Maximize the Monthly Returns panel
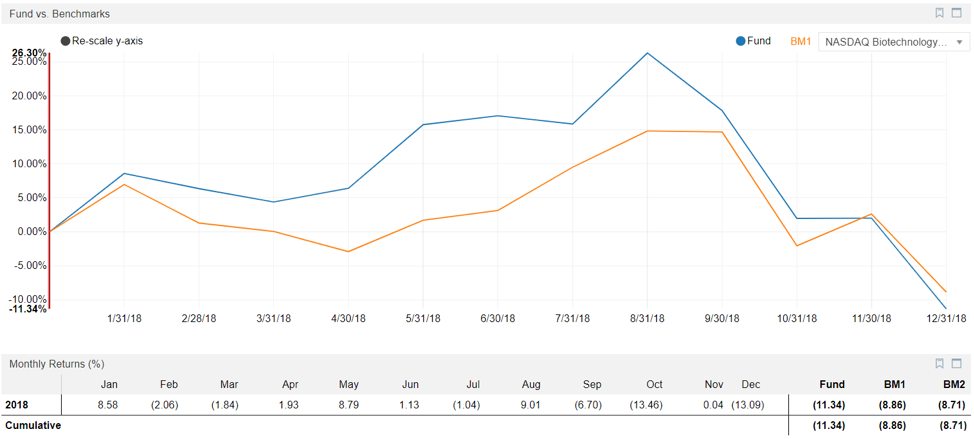 pos(957,364)
